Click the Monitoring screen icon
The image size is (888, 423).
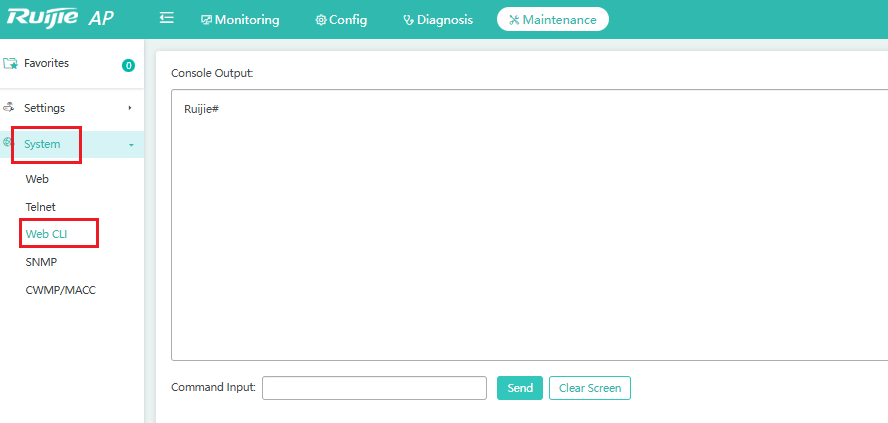point(206,20)
